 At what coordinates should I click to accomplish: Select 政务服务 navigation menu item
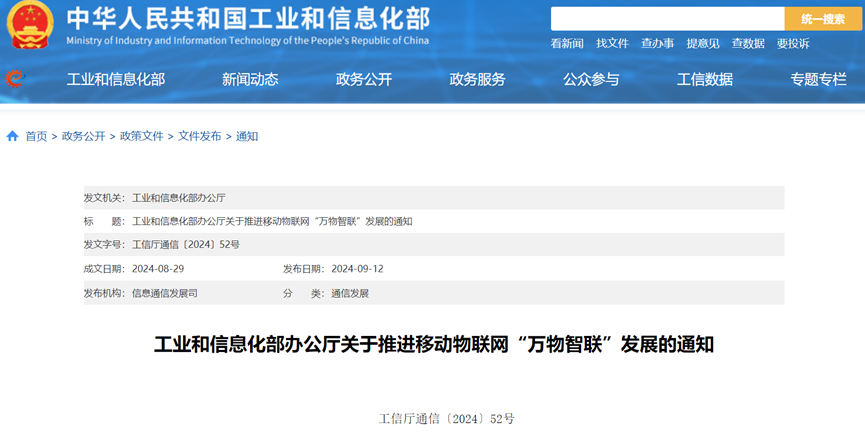pyautogui.click(x=478, y=80)
